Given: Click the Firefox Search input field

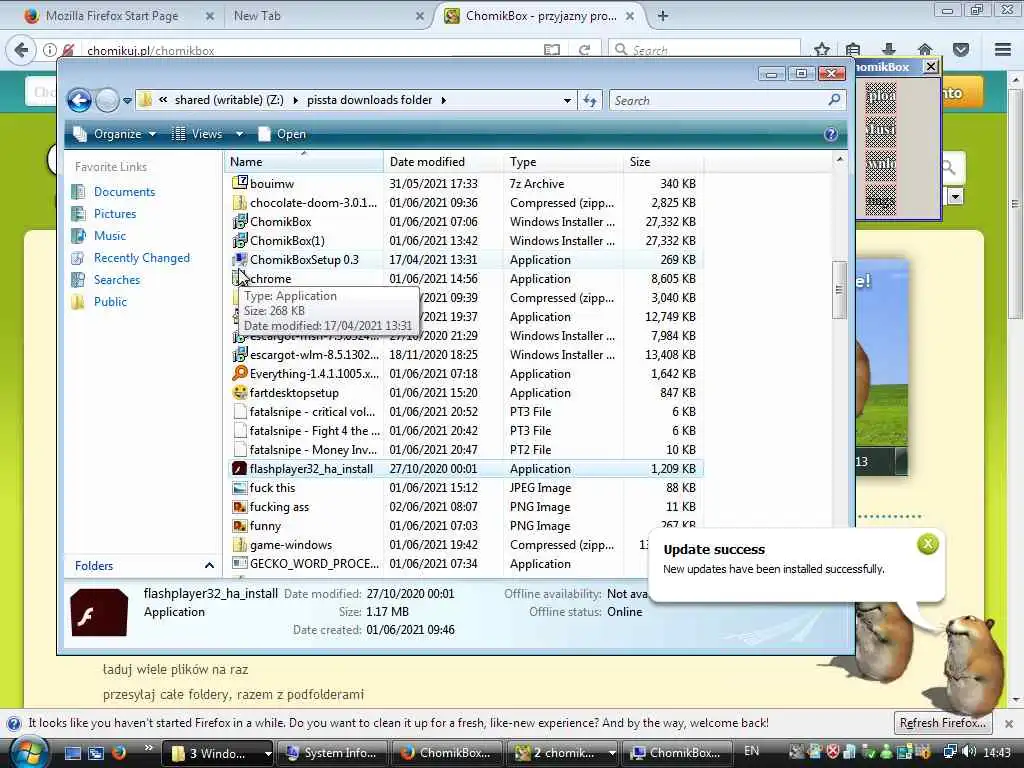Looking at the screenshot, I should point(704,50).
